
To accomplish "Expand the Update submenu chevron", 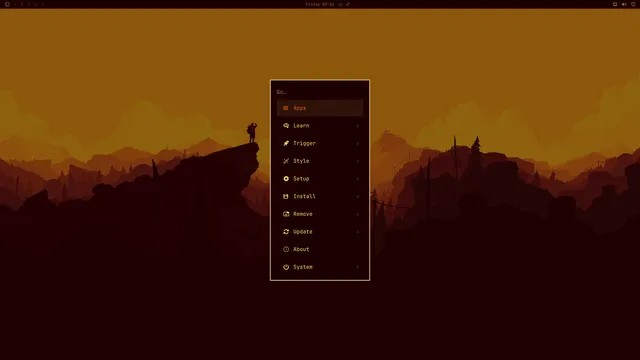I will [358, 232].
